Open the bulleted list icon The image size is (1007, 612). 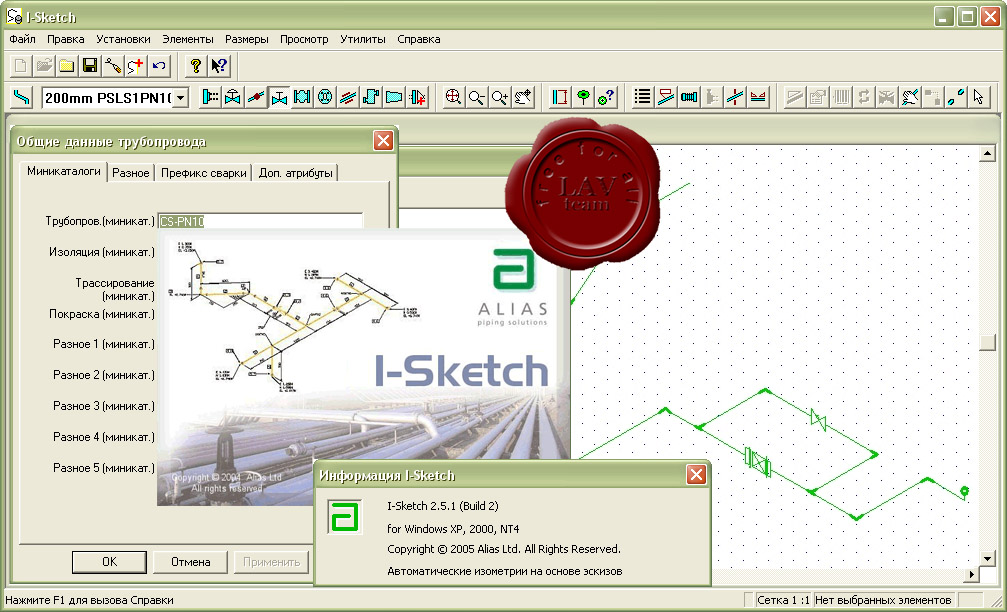642,98
